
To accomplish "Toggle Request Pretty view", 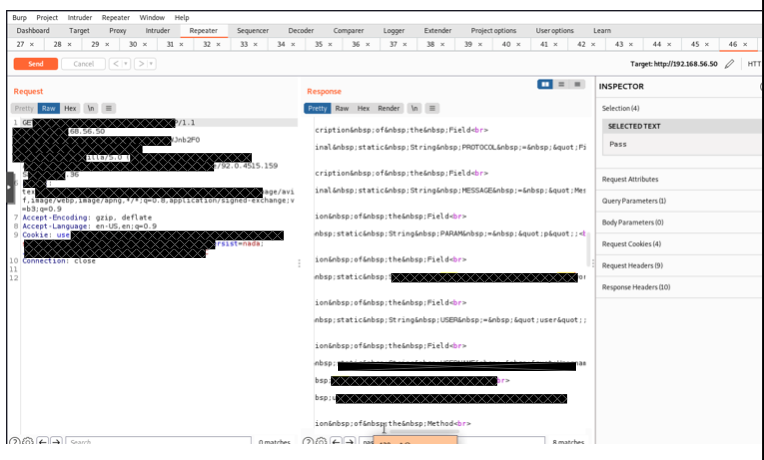I will pos(24,108).
